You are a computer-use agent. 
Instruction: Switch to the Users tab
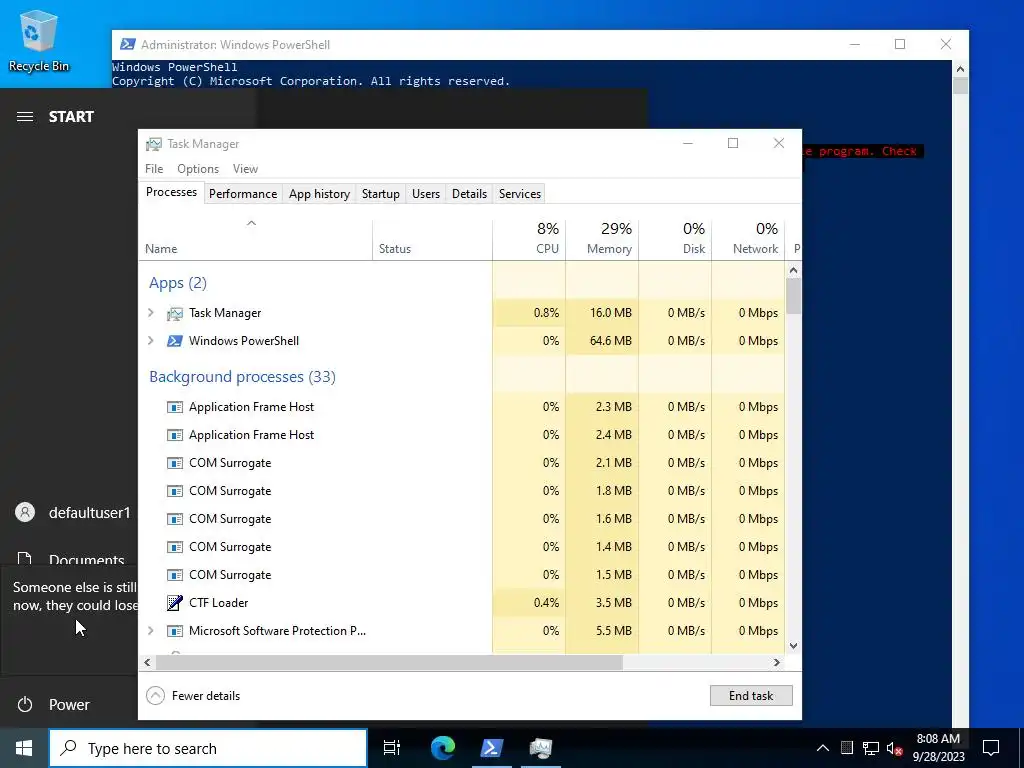426,194
